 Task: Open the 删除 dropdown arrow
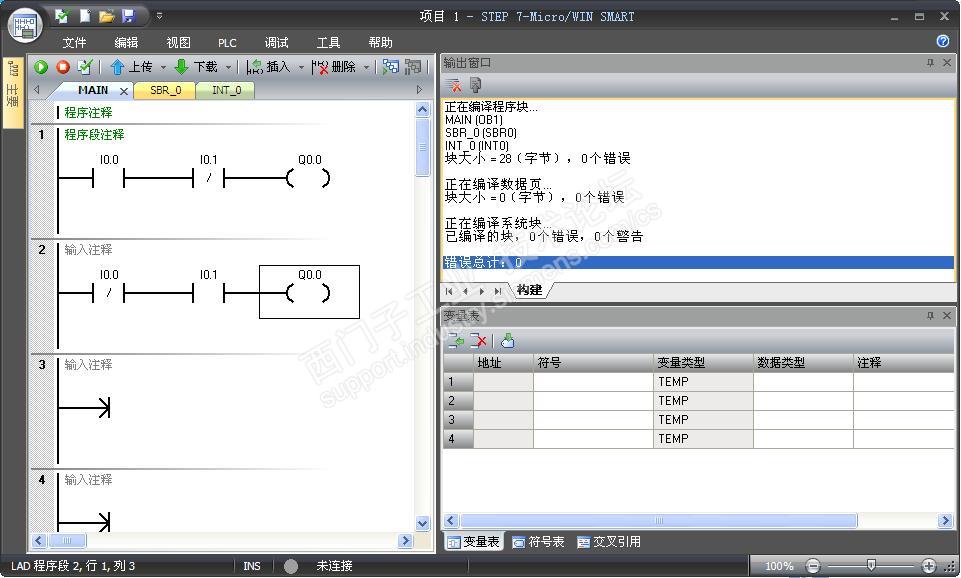pos(367,67)
